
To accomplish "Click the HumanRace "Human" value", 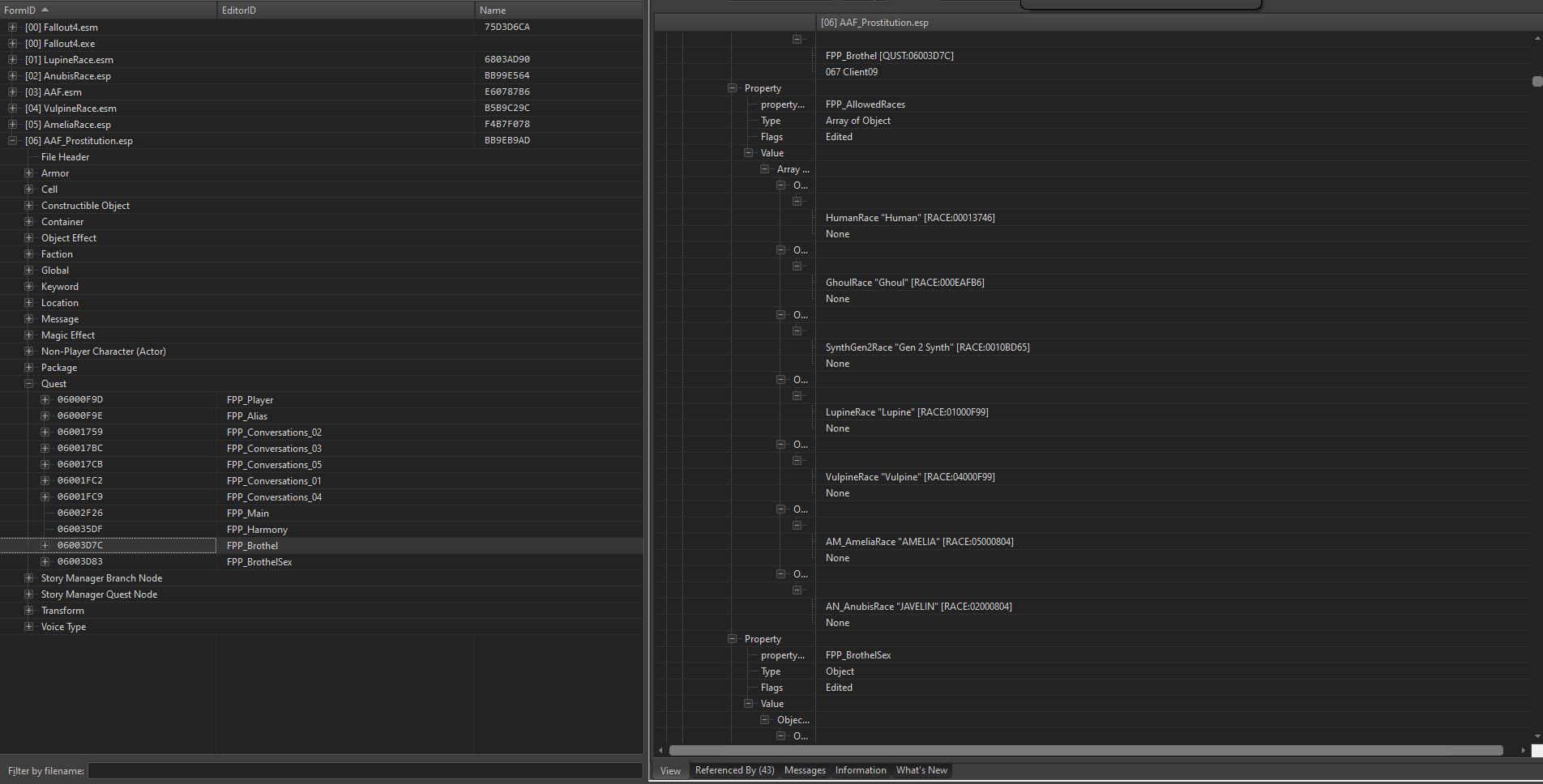I will click(x=910, y=218).
